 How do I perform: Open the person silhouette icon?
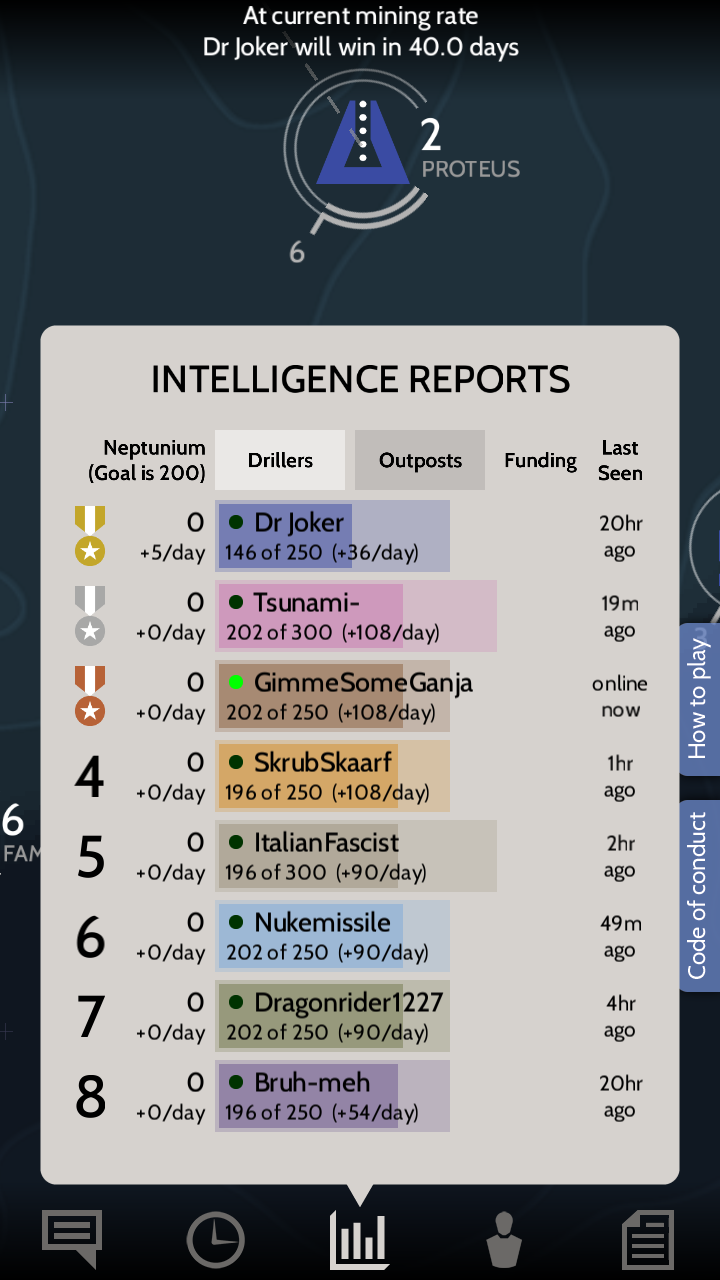(x=504, y=1240)
